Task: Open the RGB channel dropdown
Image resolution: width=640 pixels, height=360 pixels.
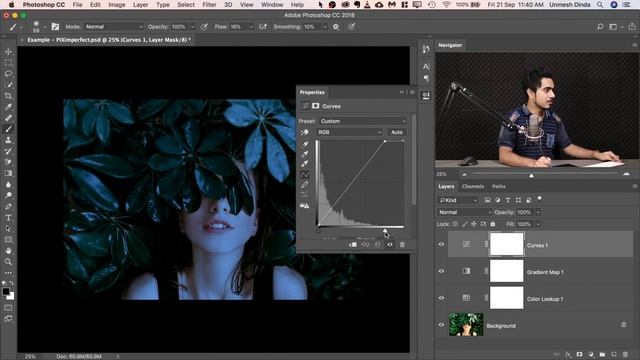Action: [349, 132]
